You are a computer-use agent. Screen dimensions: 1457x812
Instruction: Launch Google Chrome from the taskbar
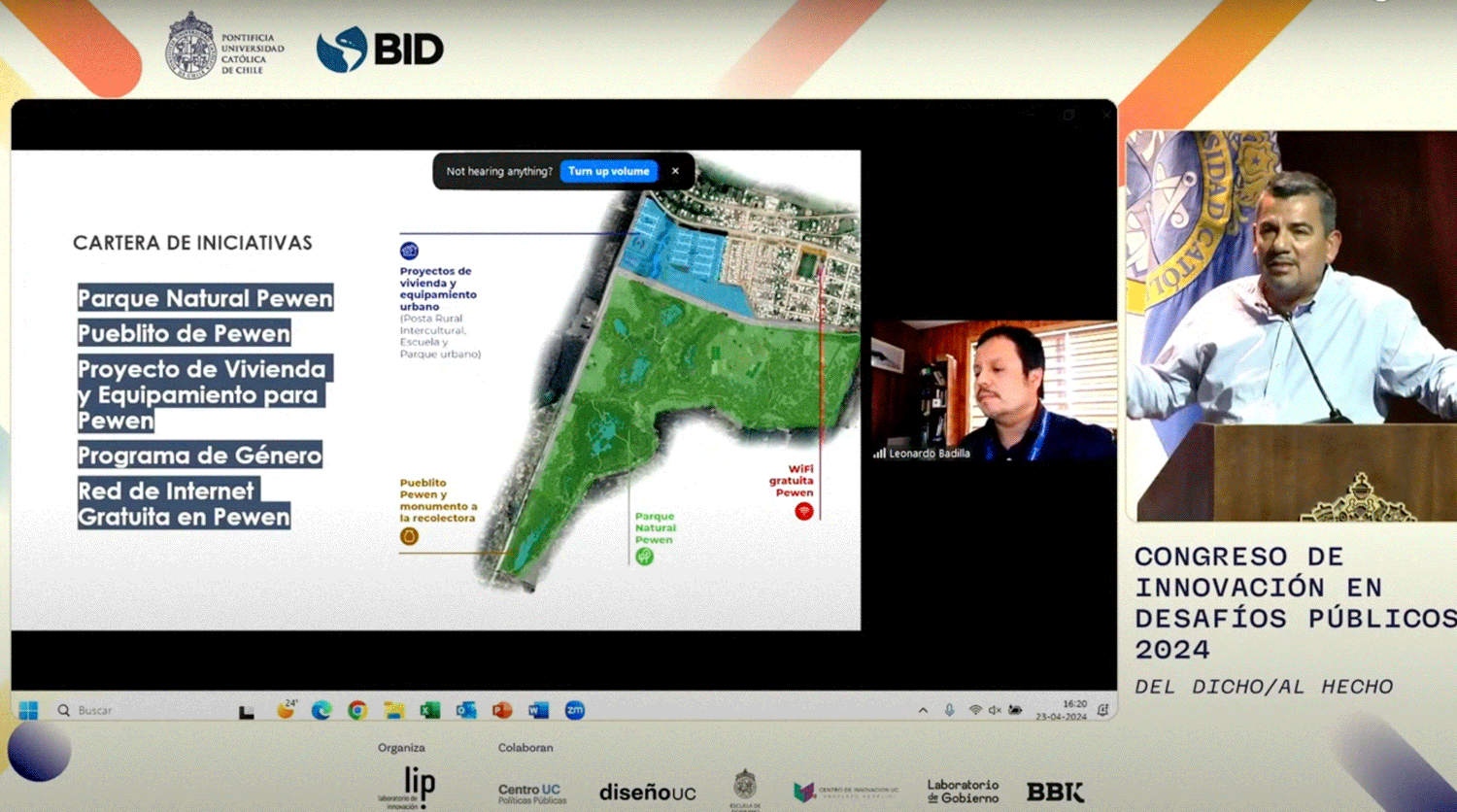[x=357, y=710]
